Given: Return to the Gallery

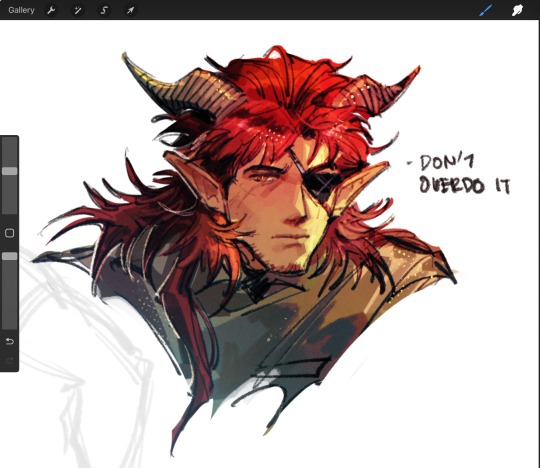Looking at the screenshot, I should tap(21, 10).
